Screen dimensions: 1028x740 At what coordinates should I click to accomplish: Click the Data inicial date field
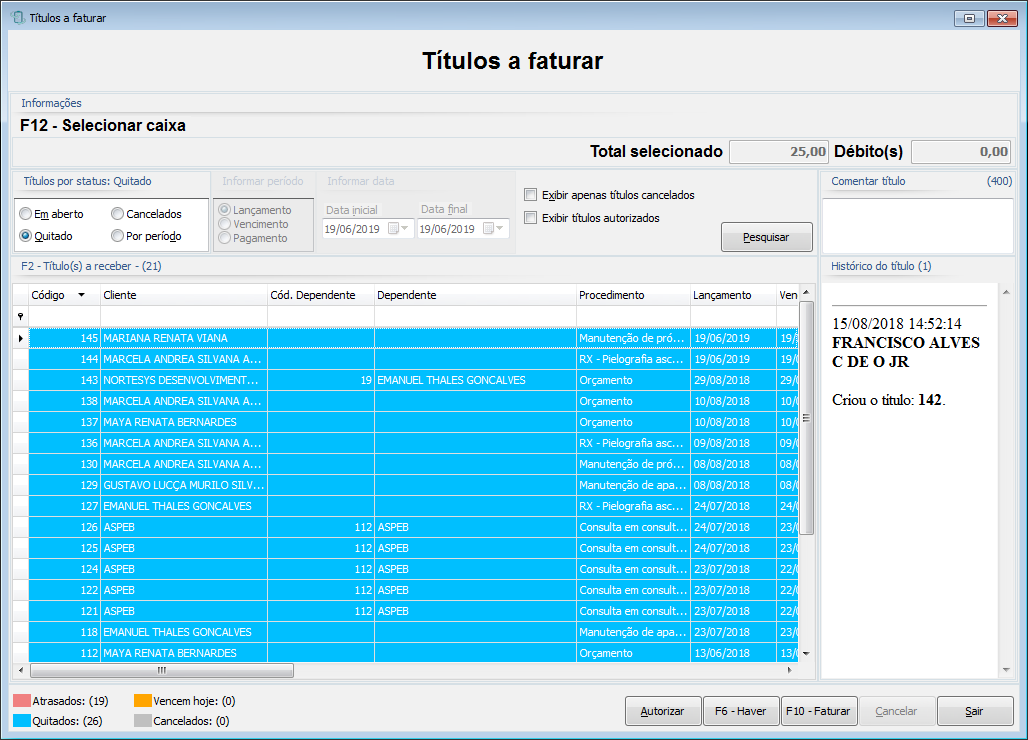368,228
